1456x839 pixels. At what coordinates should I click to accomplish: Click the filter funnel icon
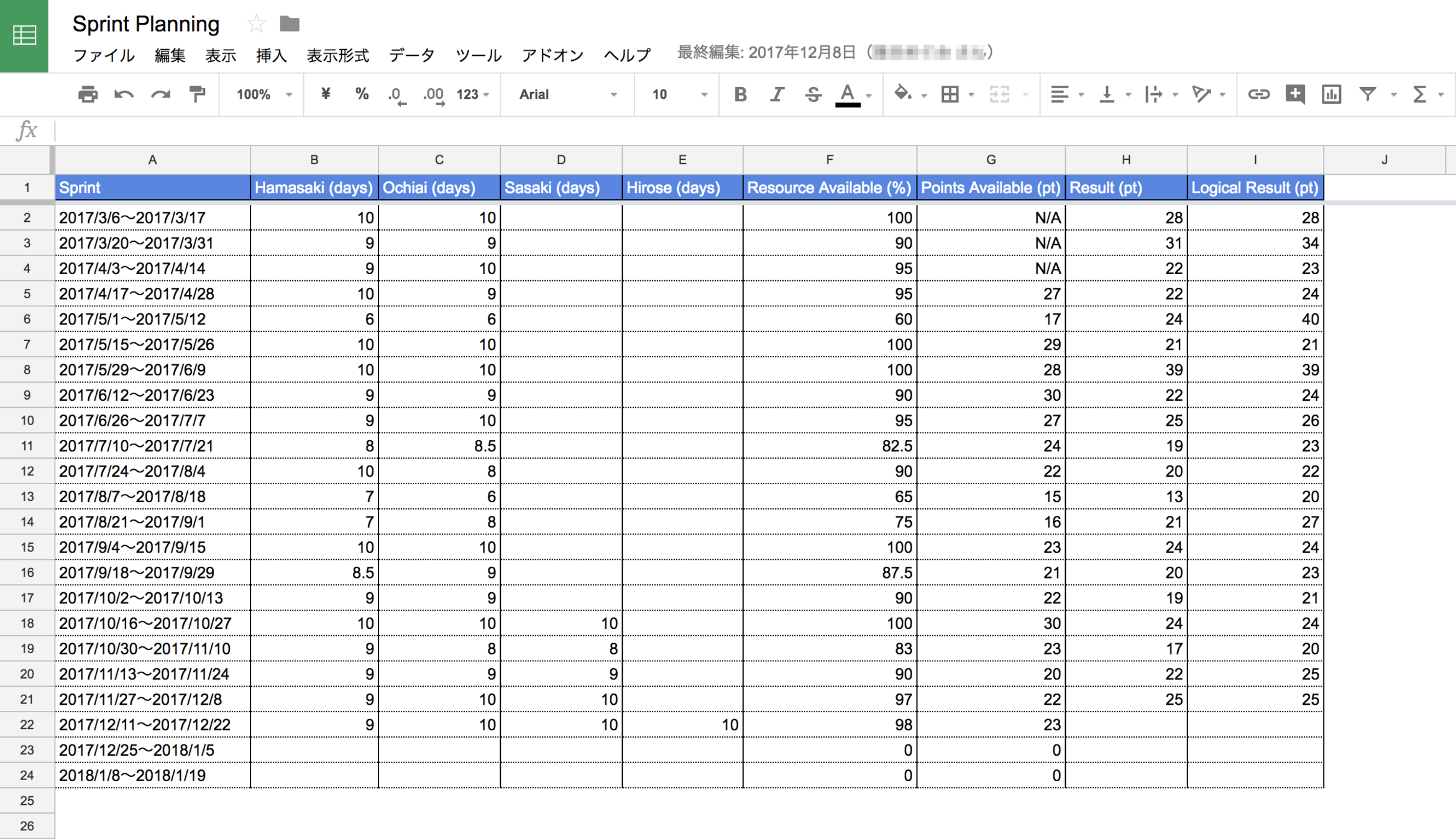tap(1367, 94)
